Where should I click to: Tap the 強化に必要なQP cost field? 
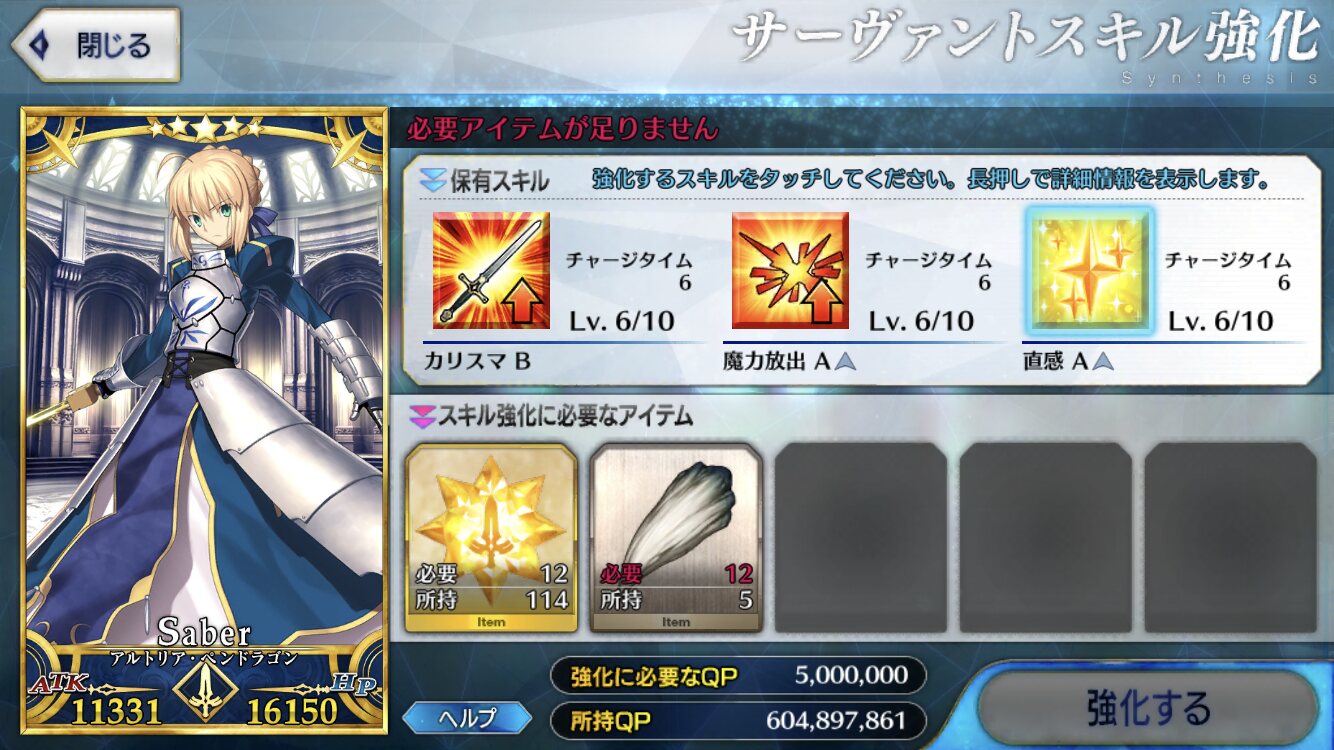(739, 676)
